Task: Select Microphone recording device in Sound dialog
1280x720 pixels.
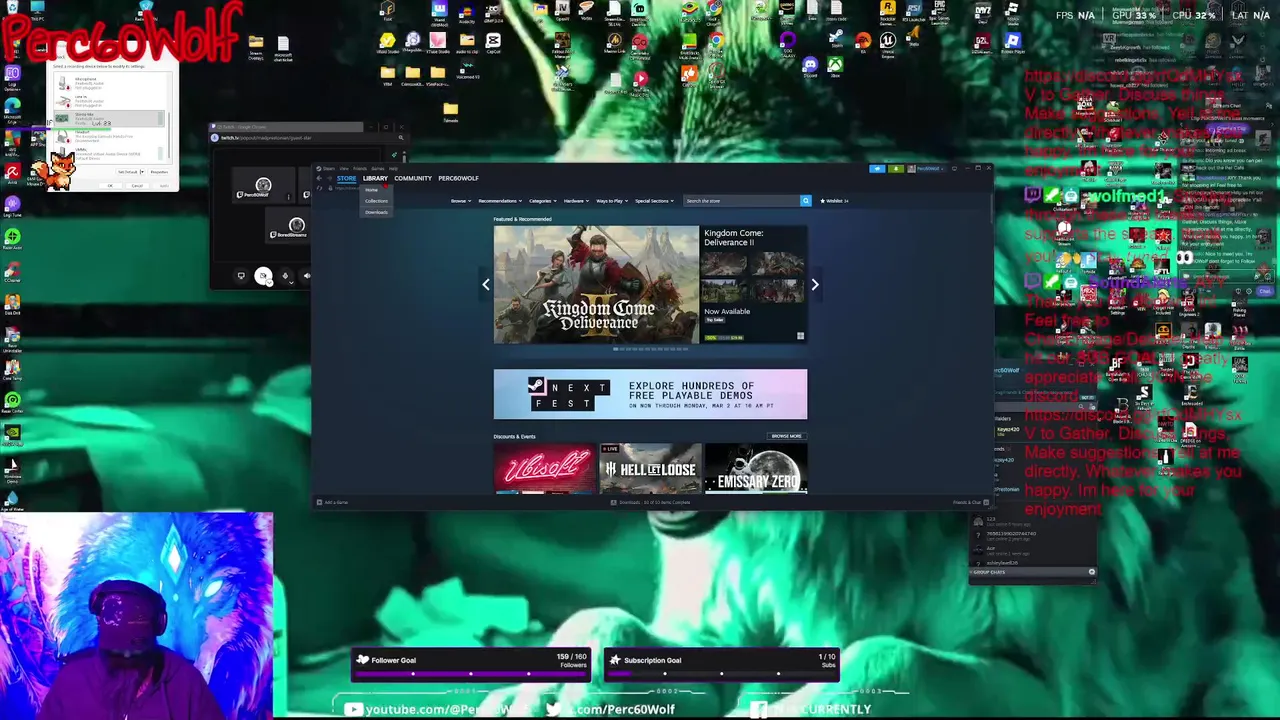Action: click(x=109, y=83)
